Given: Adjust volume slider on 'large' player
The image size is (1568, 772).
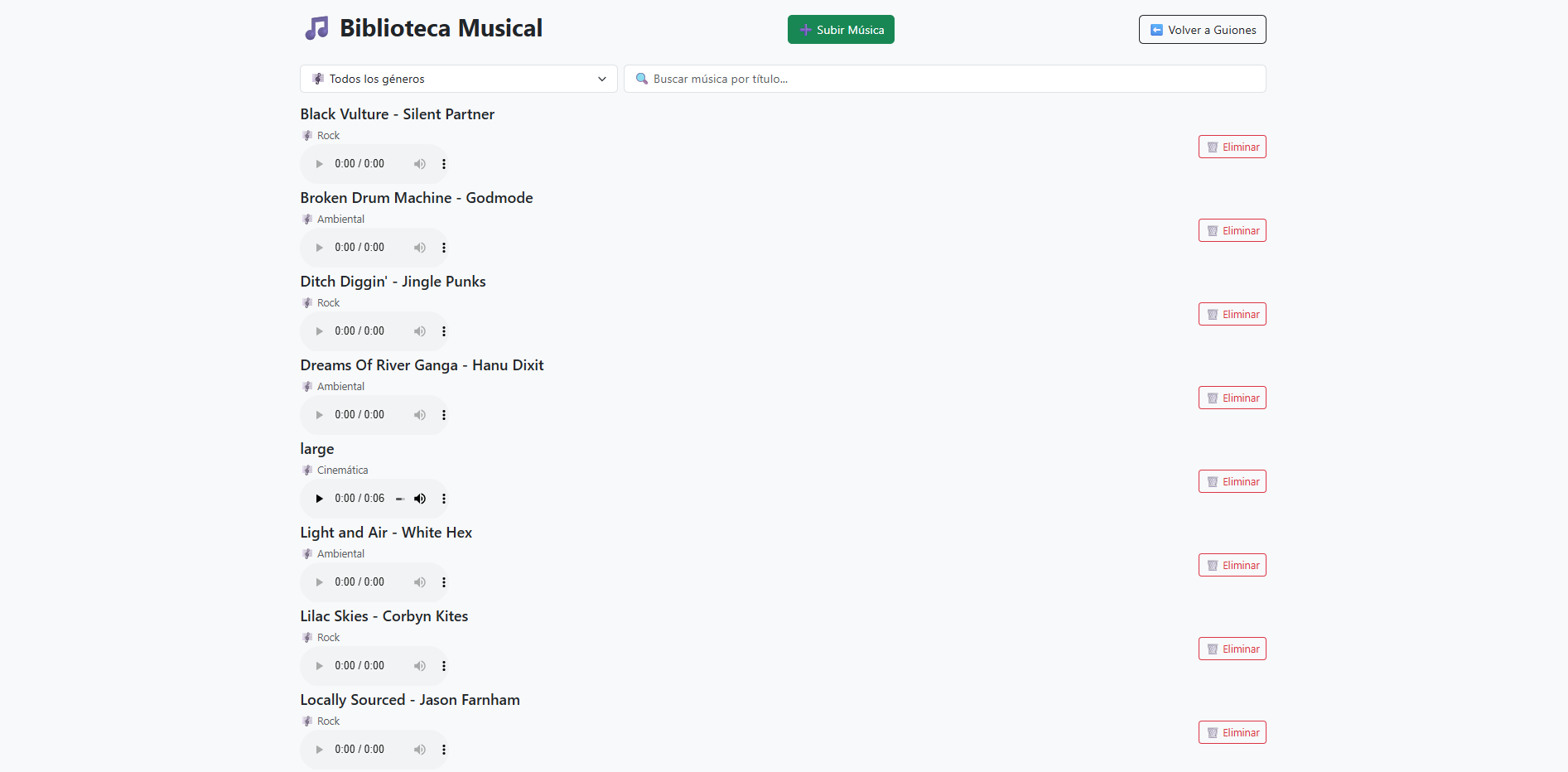Looking at the screenshot, I should click(400, 499).
